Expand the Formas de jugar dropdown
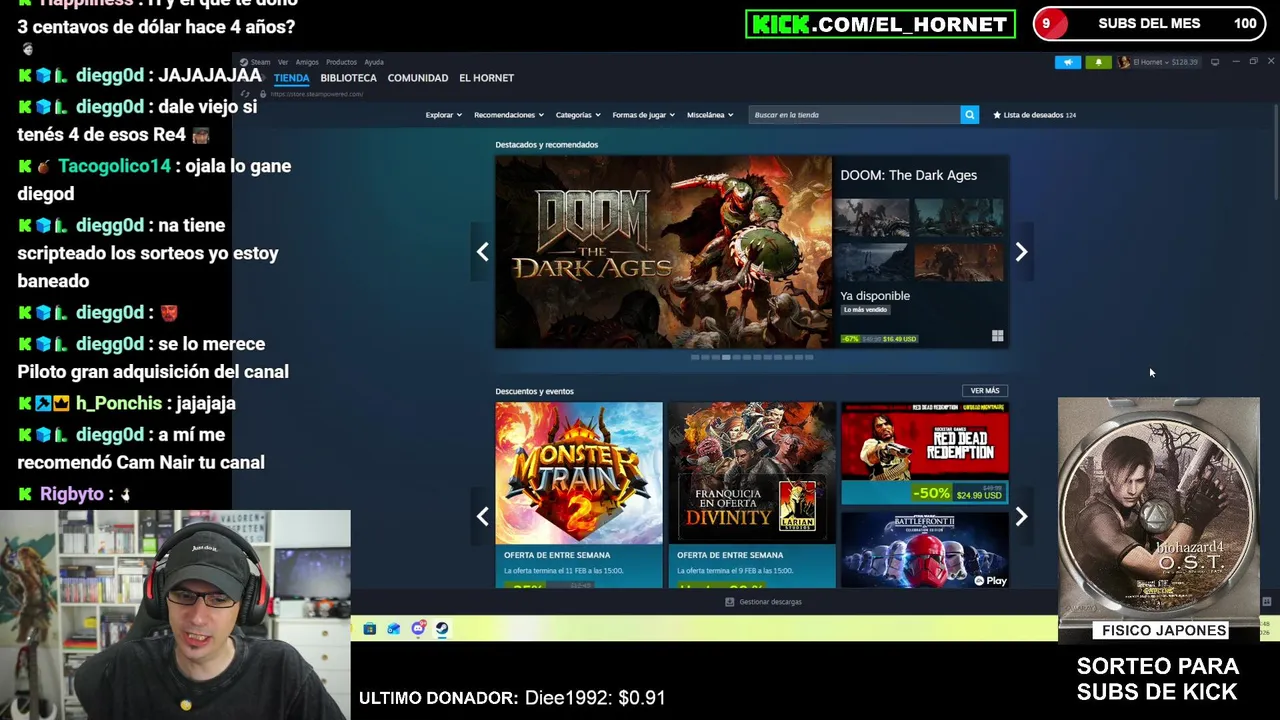1280x720 pixels. [x=643, y=115]
